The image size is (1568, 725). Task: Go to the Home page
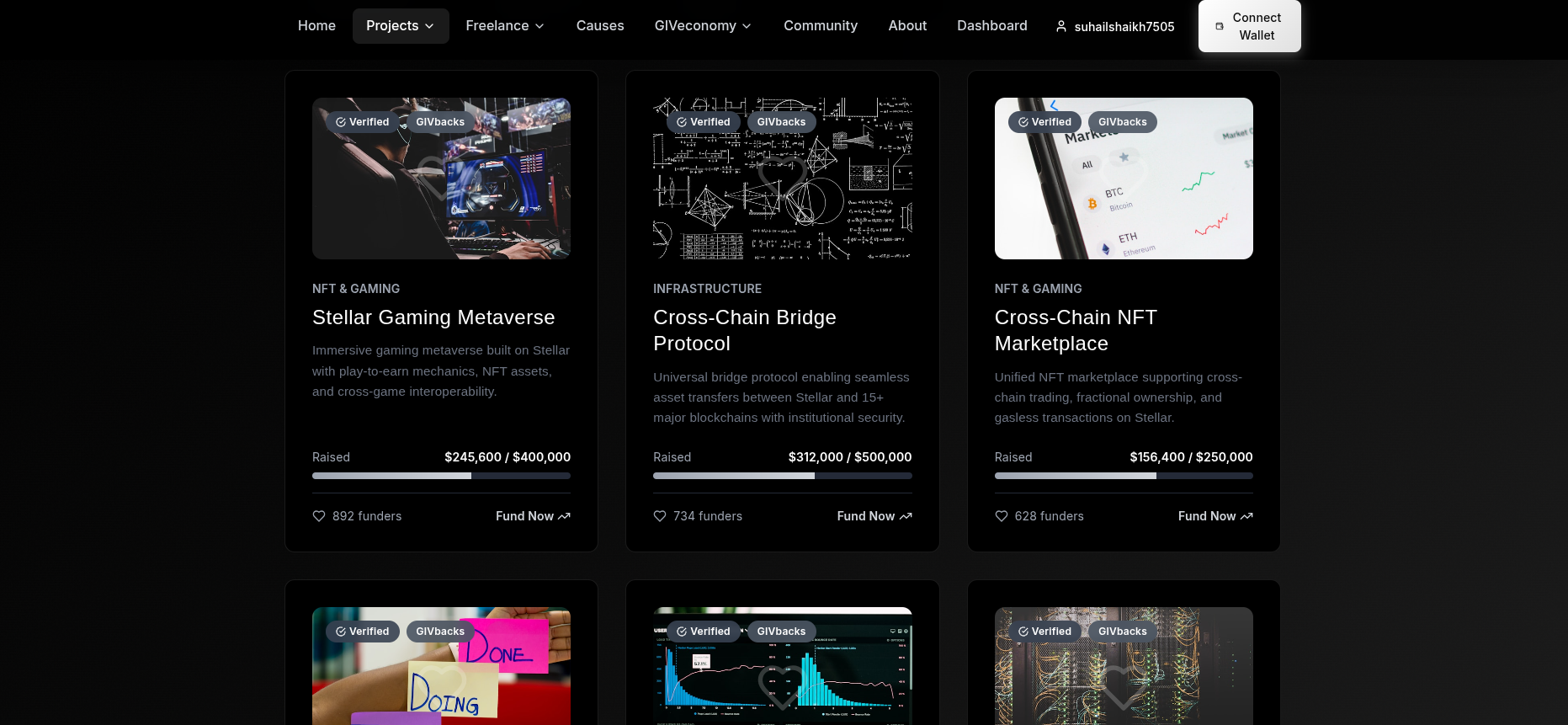click(316, 26)
